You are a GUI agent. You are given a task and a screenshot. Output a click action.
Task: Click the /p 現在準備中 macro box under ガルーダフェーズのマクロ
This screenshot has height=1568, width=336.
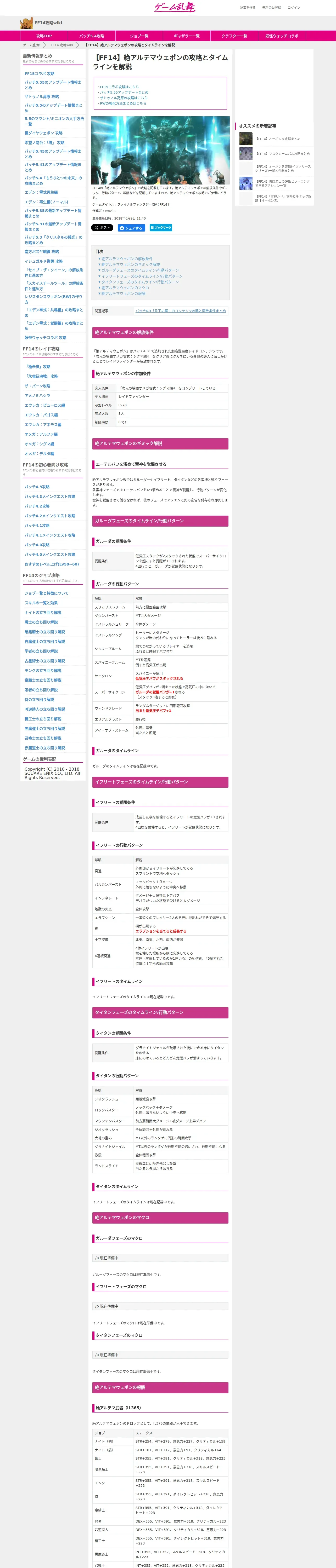click(160, 1258)
